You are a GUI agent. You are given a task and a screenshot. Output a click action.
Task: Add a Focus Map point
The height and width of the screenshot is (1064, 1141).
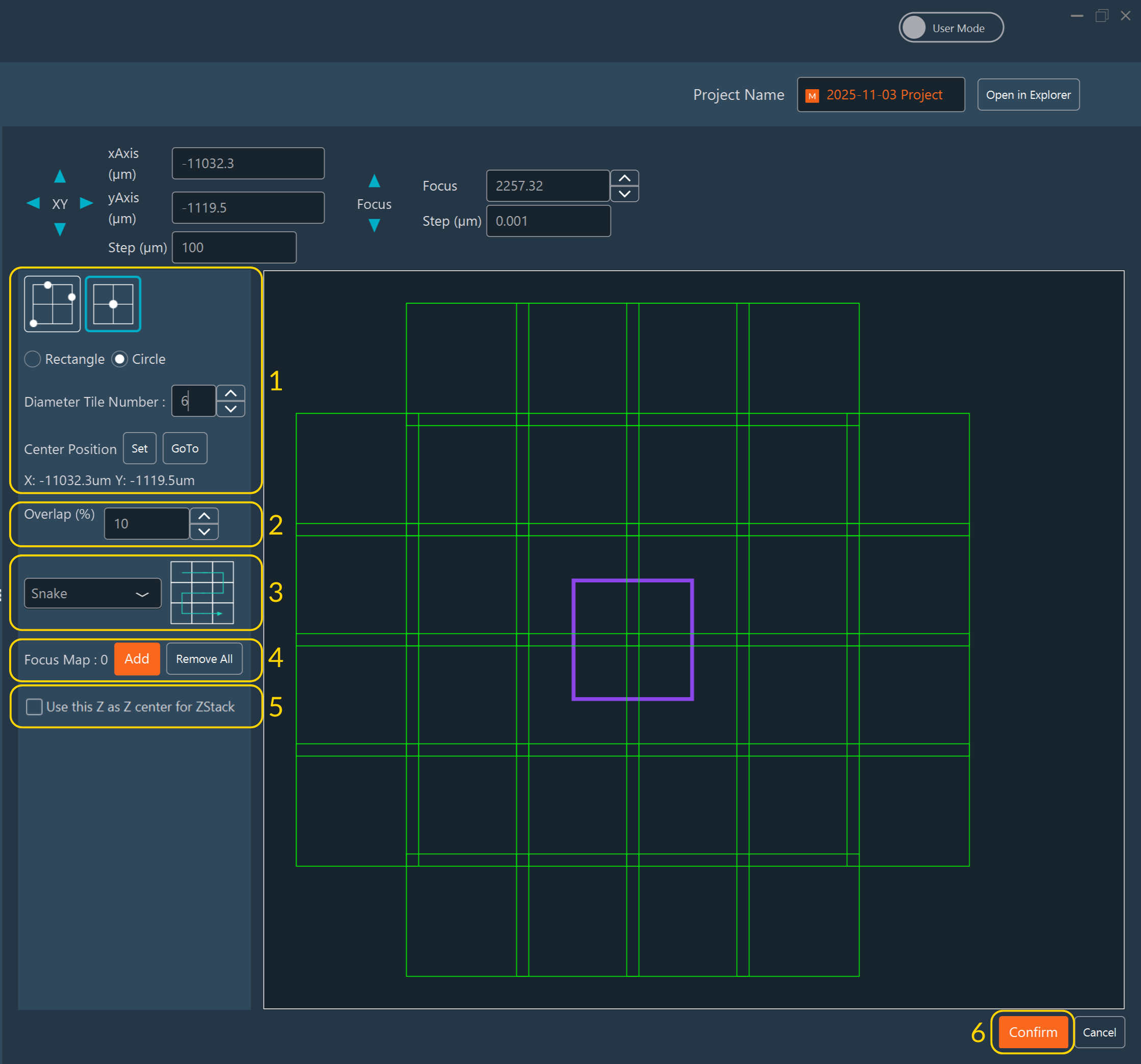tap(137, 659)
